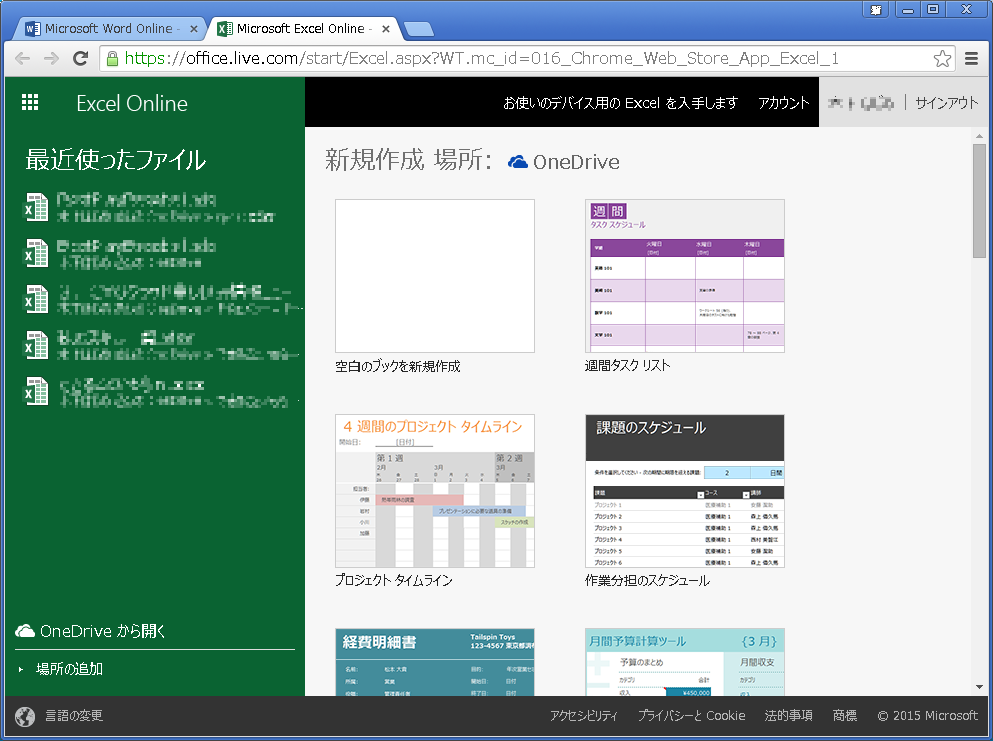Click the blurred user name beside サインアウト
Screen dimensions: 993x741
tap(861, 103)
